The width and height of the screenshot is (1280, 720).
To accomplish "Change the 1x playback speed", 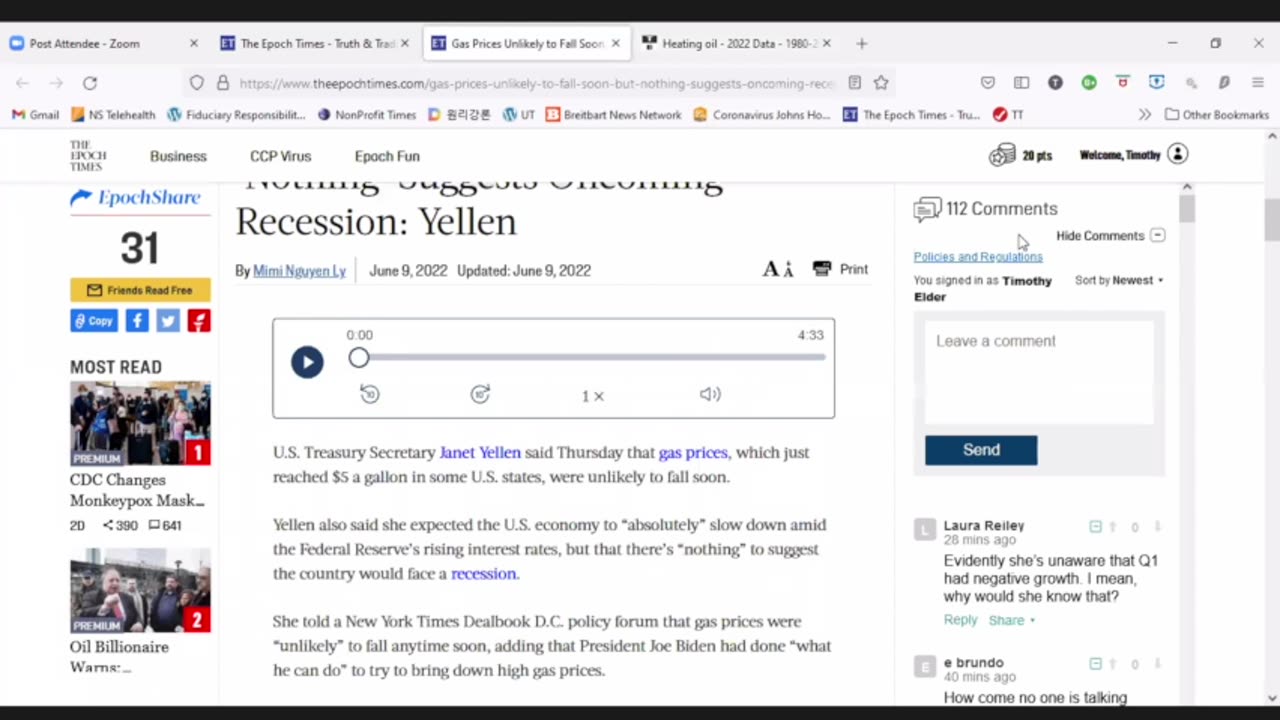I will pyautogui.click(x=593, y=396).
